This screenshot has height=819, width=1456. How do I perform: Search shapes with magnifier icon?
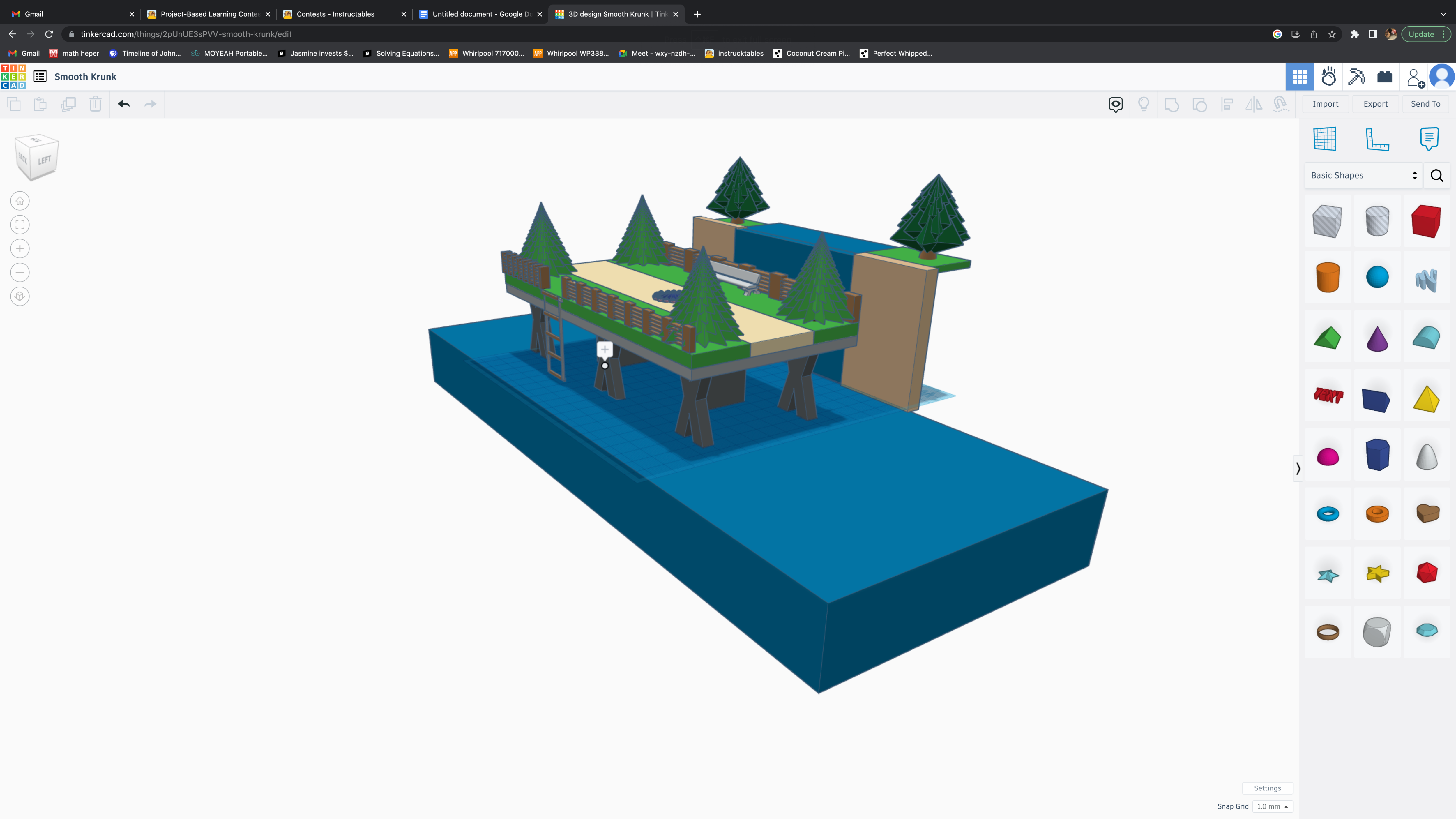[1437, 176]
